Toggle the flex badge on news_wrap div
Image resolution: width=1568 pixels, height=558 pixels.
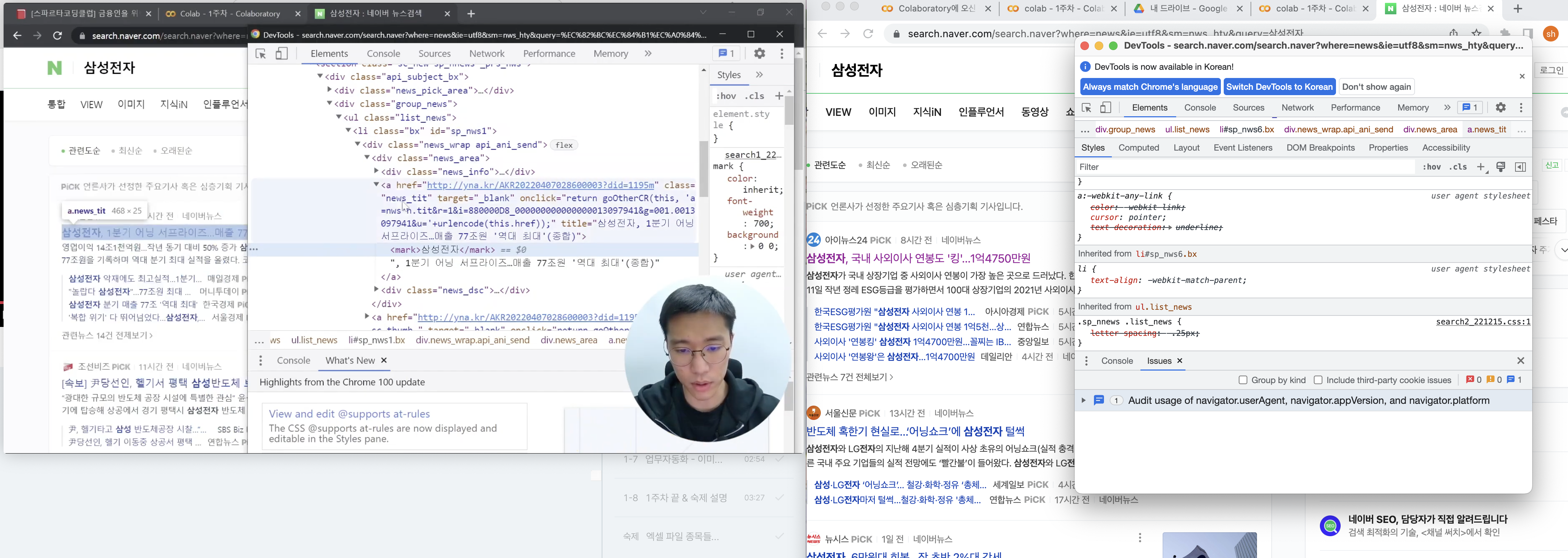tap(564, 145)
